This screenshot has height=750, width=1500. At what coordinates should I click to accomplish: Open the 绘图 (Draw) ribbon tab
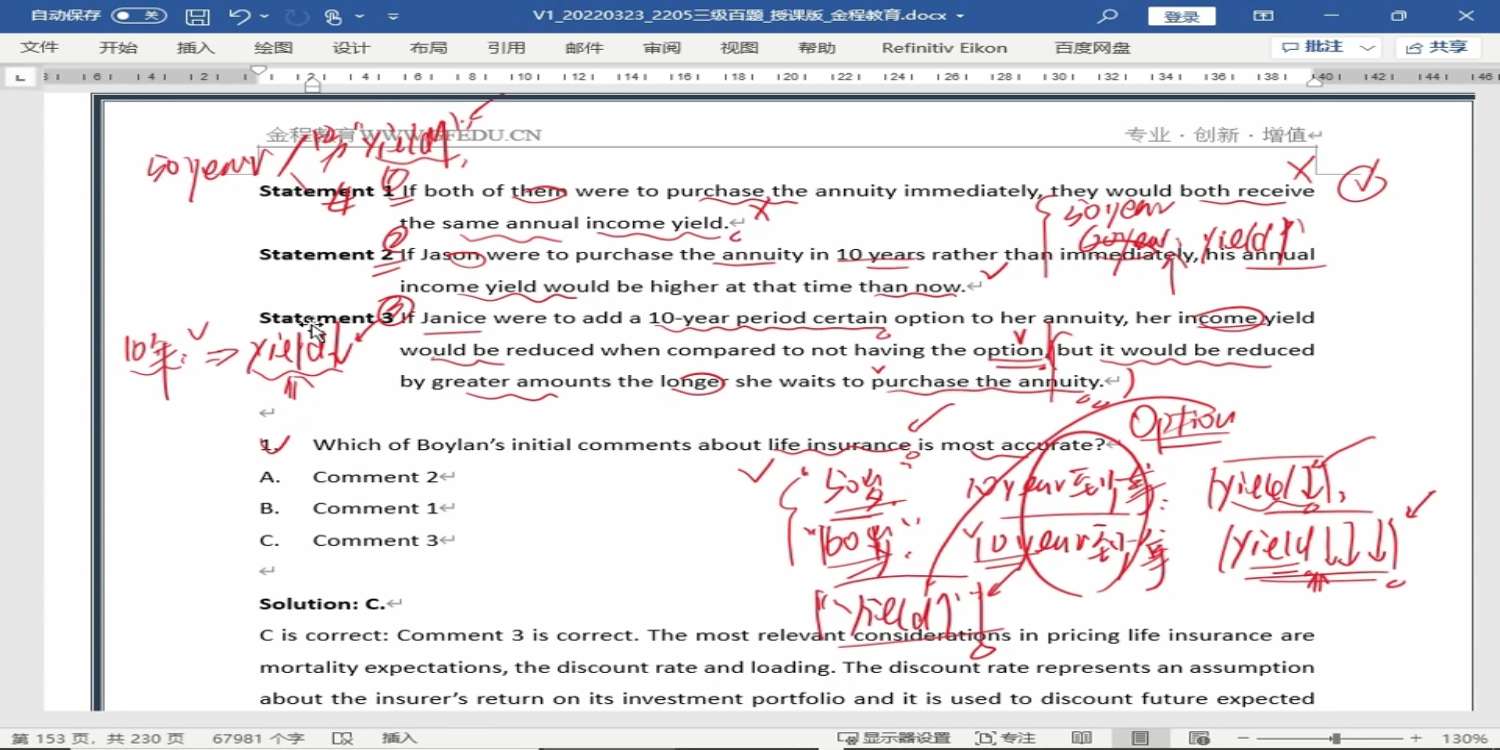pyautogui.click(x=273, y=48)
